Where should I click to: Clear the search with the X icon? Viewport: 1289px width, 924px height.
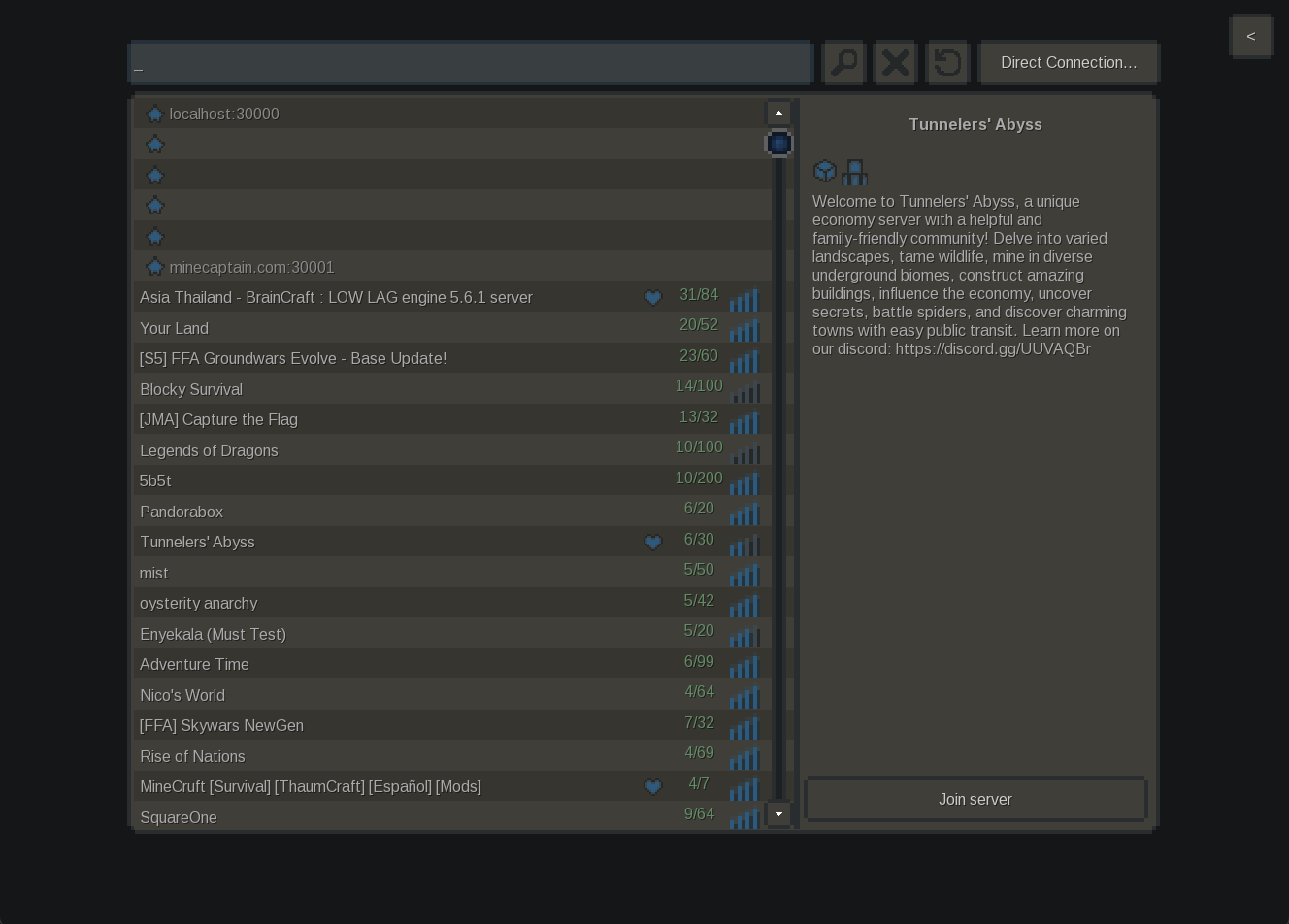point(895,63)
